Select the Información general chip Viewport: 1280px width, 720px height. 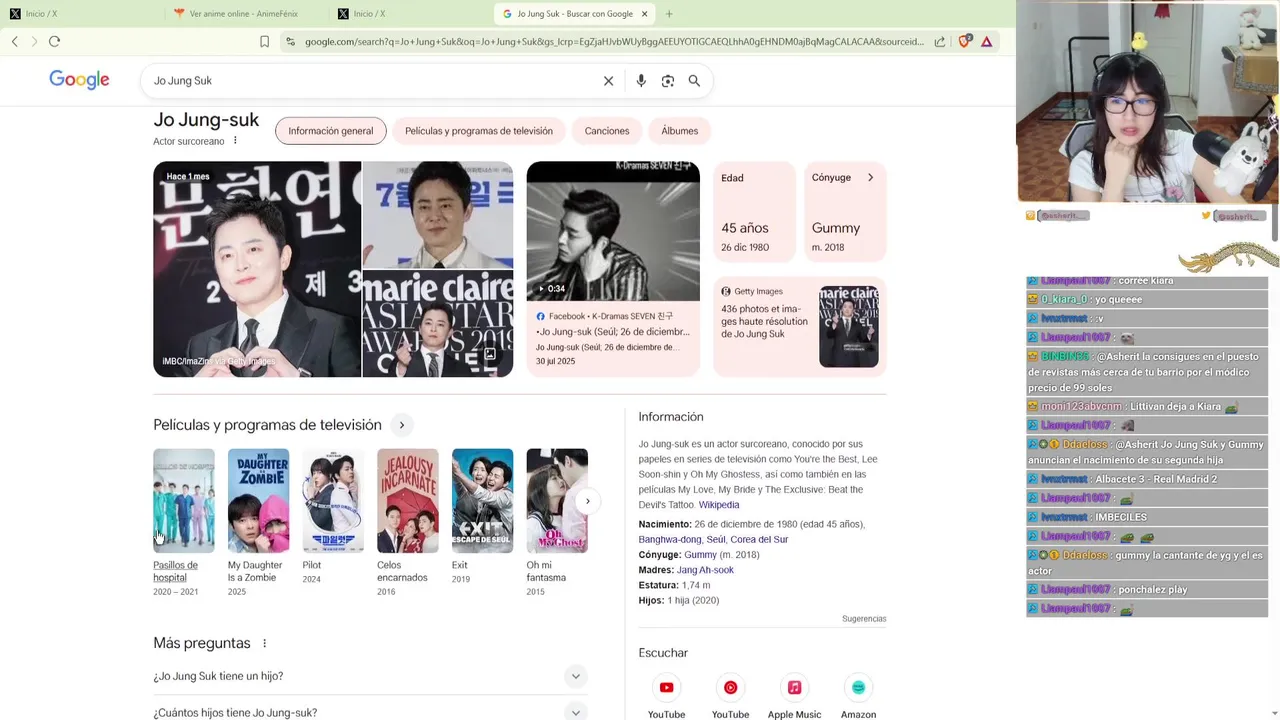pyautogui.click(x=330, y=131)
